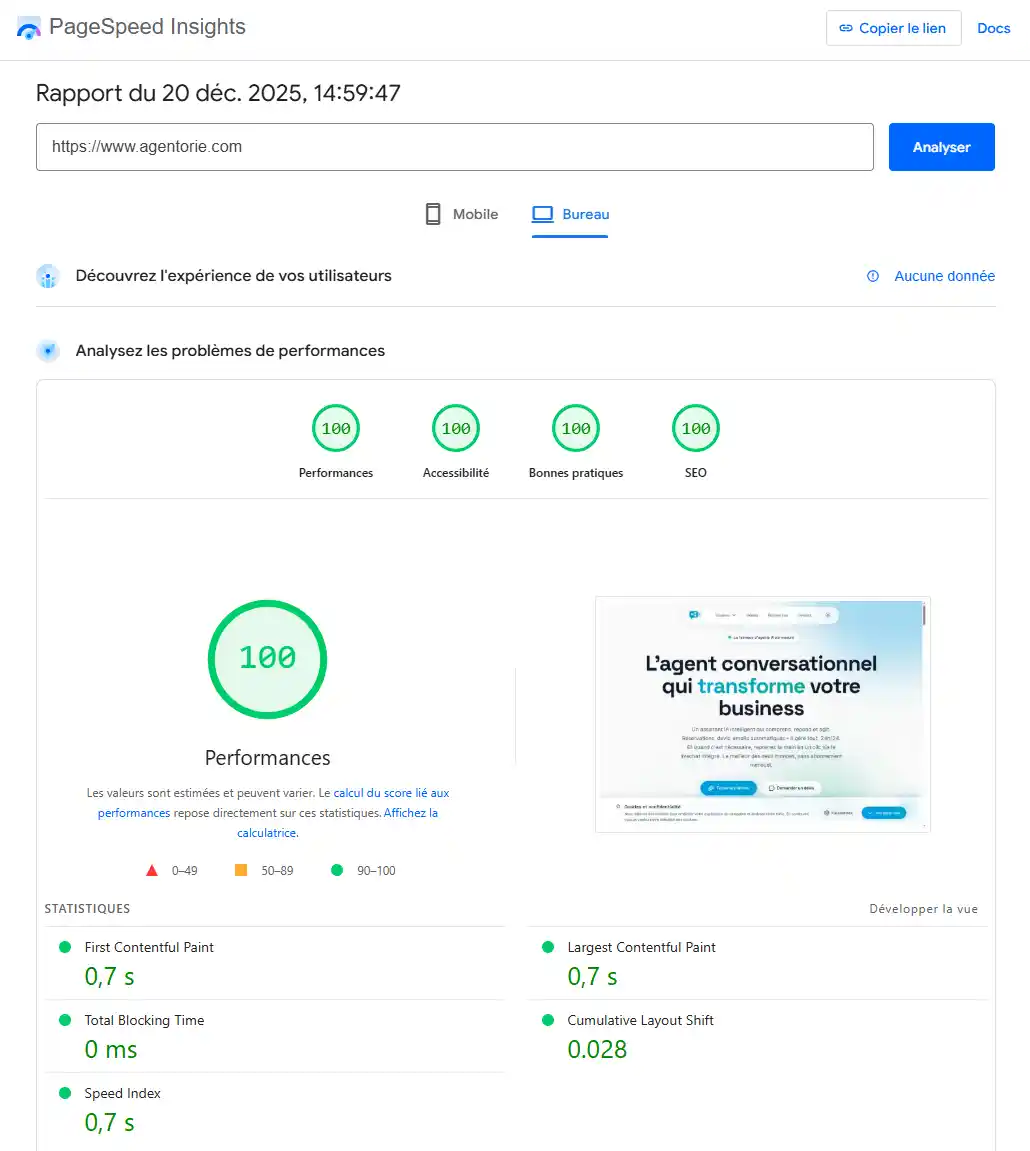Select the 100 Accessibilité score circle
Viewport: 1030px width, 1151px height.
pyautogui.click(x=456, y=428)
